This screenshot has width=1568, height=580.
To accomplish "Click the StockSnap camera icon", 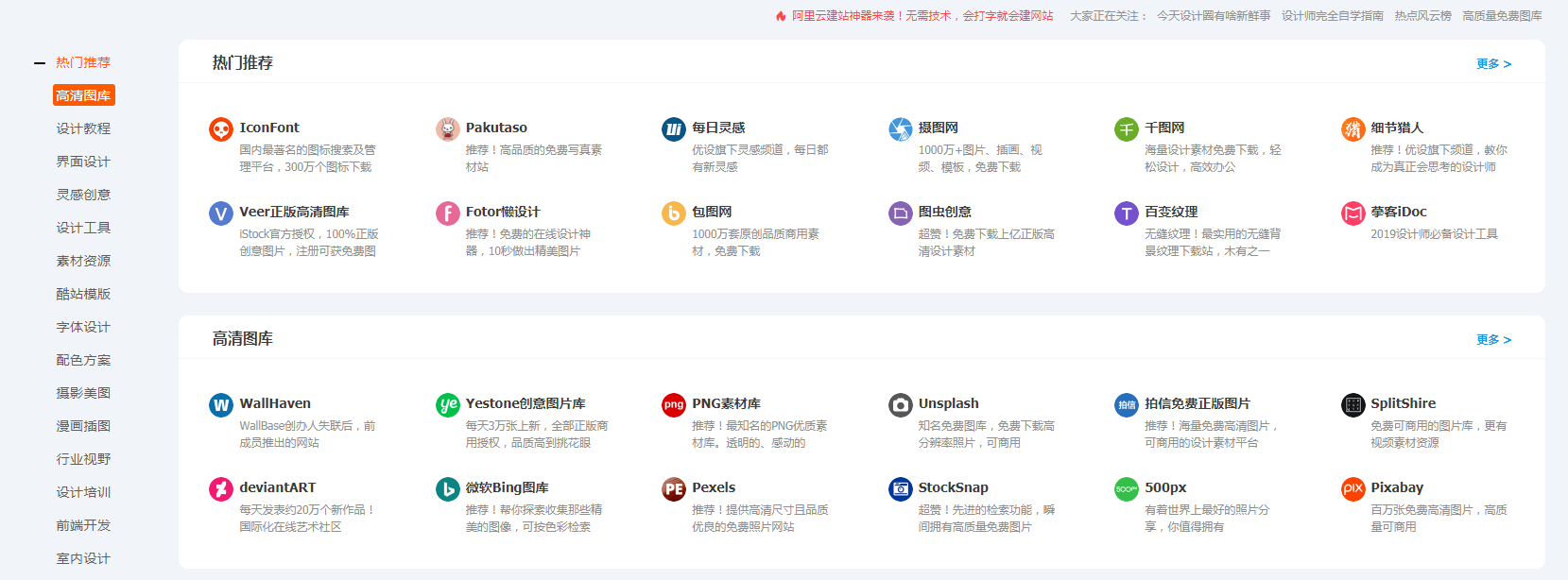I will click(901, 489).
